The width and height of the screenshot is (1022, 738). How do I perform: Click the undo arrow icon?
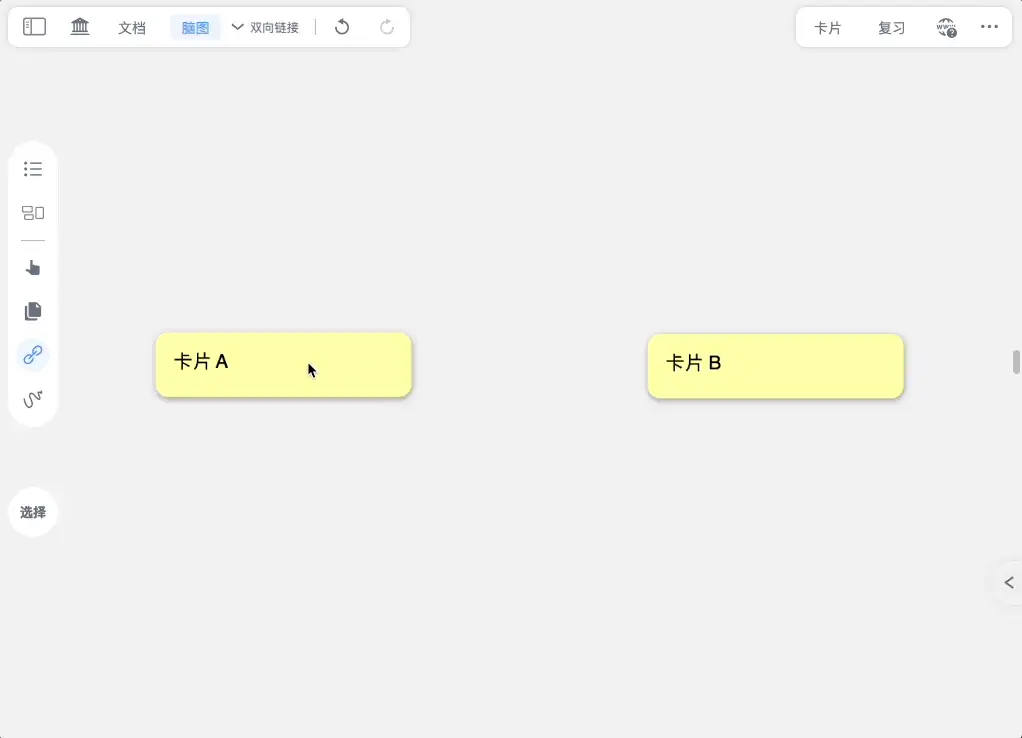pos(342,27)
